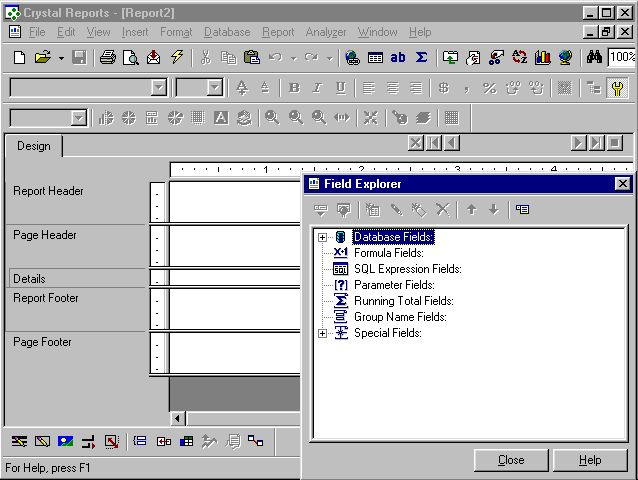Click the Insert Map globe icon
This screenshot has height=480, width=638.
(x=565, y=57)
